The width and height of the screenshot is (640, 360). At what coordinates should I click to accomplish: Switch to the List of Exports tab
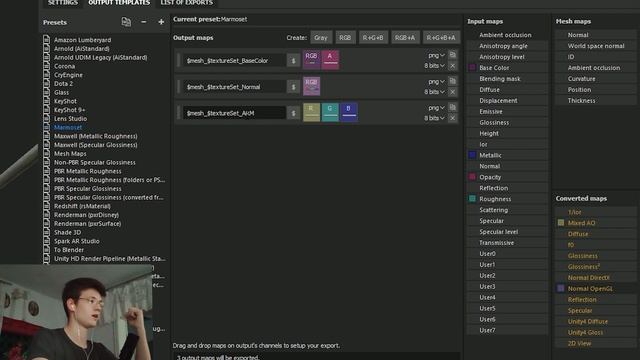[x=187, y=3]
